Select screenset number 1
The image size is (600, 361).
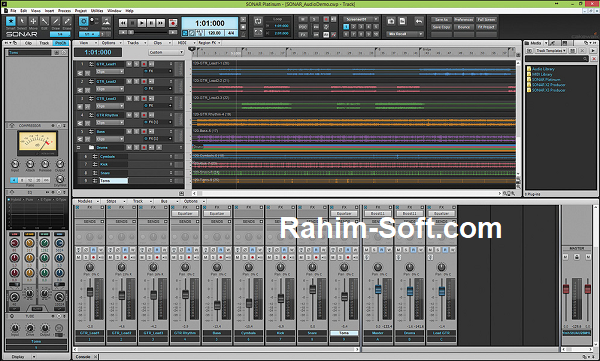tap(346, 27)
